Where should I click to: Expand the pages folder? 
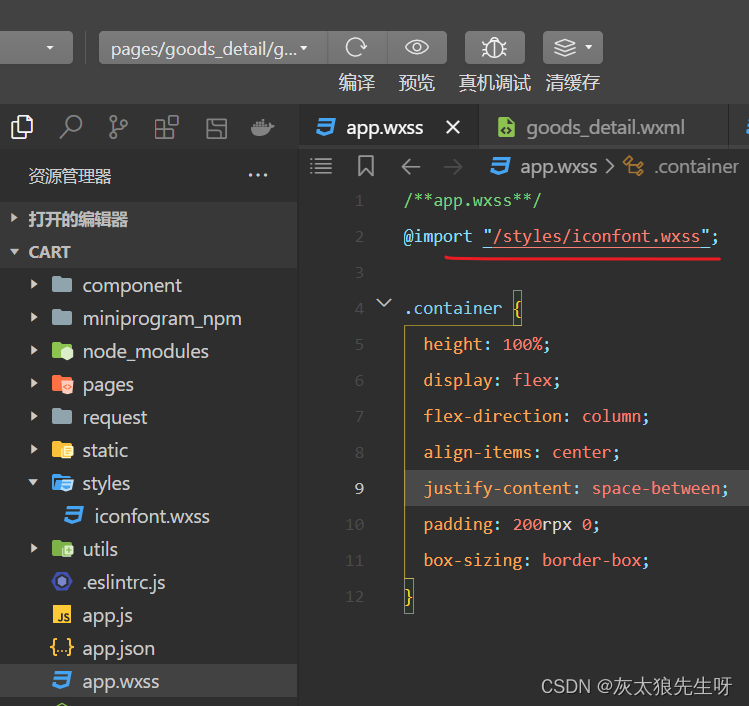pos(148,384)
